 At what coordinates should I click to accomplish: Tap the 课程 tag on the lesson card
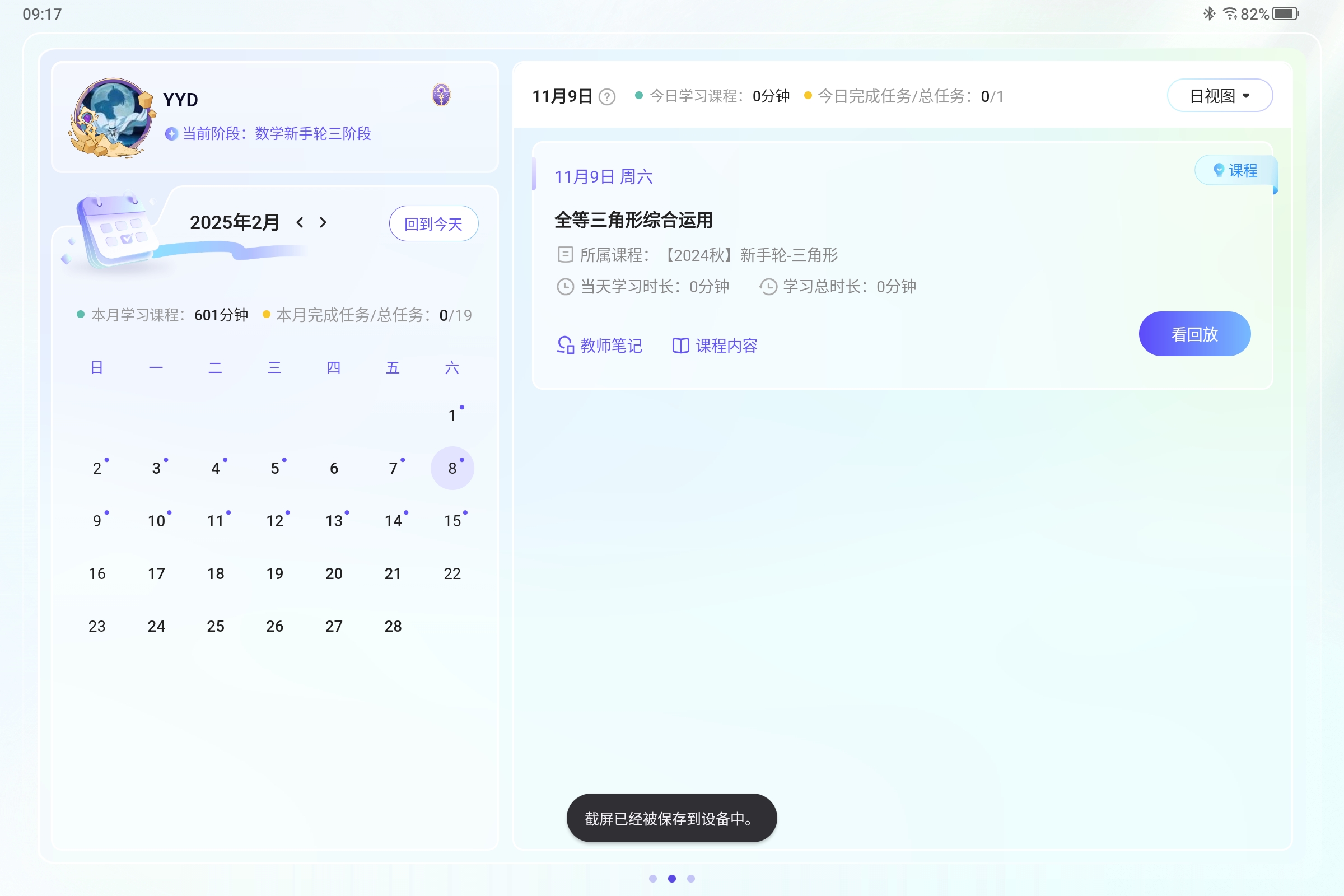click(x=1235, y=170)
